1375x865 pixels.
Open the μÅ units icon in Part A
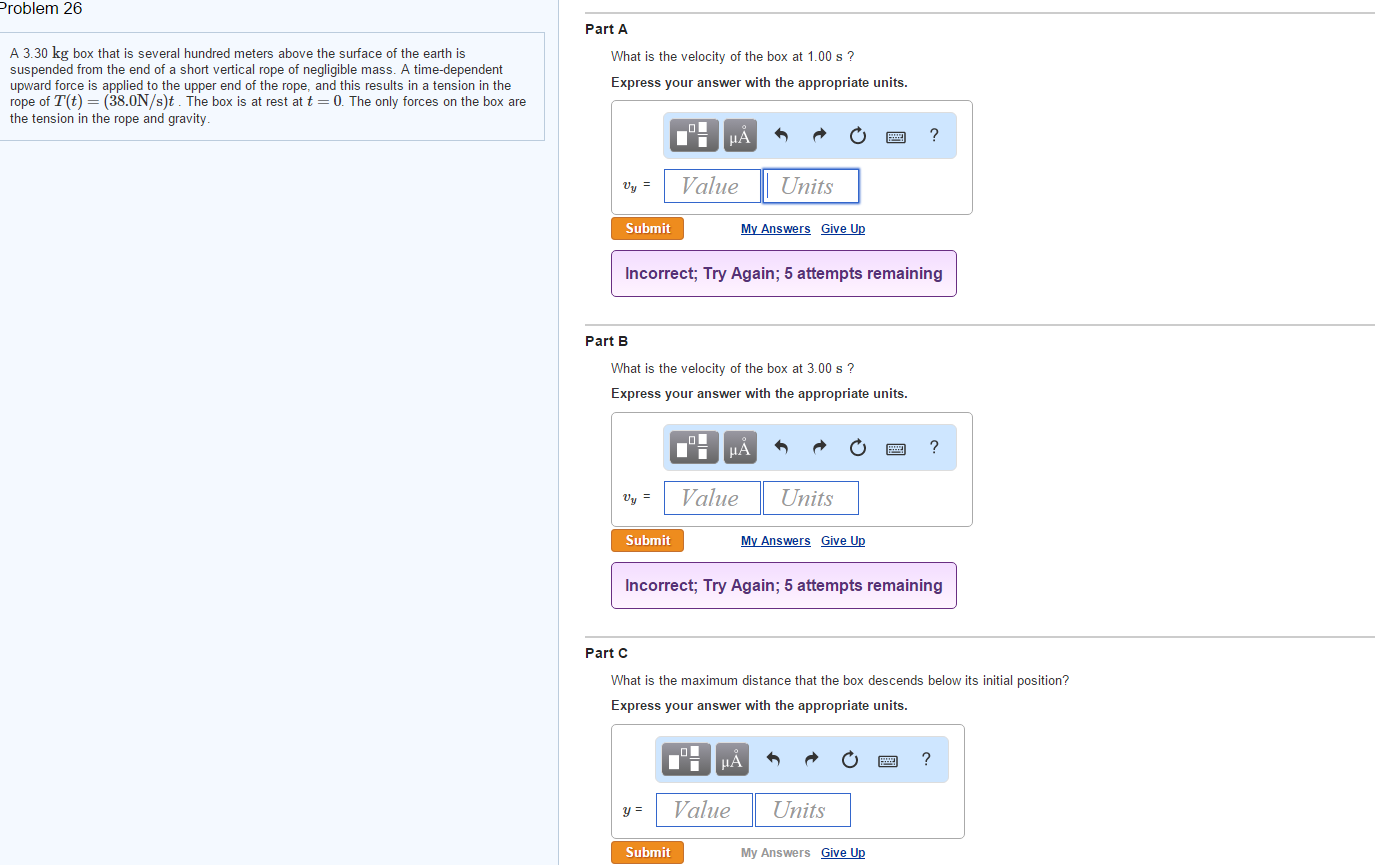[740, 135]
